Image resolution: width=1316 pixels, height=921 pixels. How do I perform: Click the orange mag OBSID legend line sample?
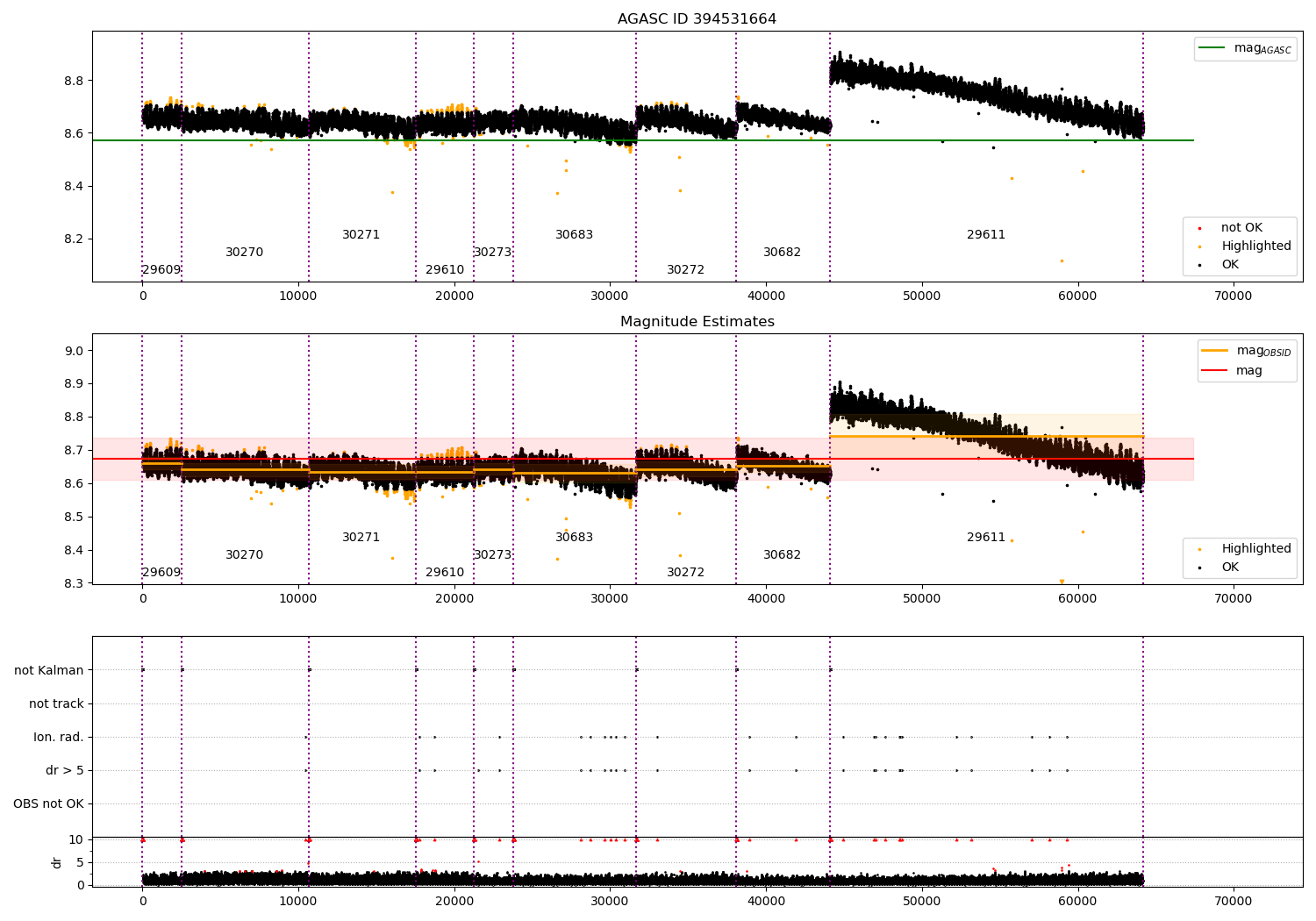tap(1214, 351)
